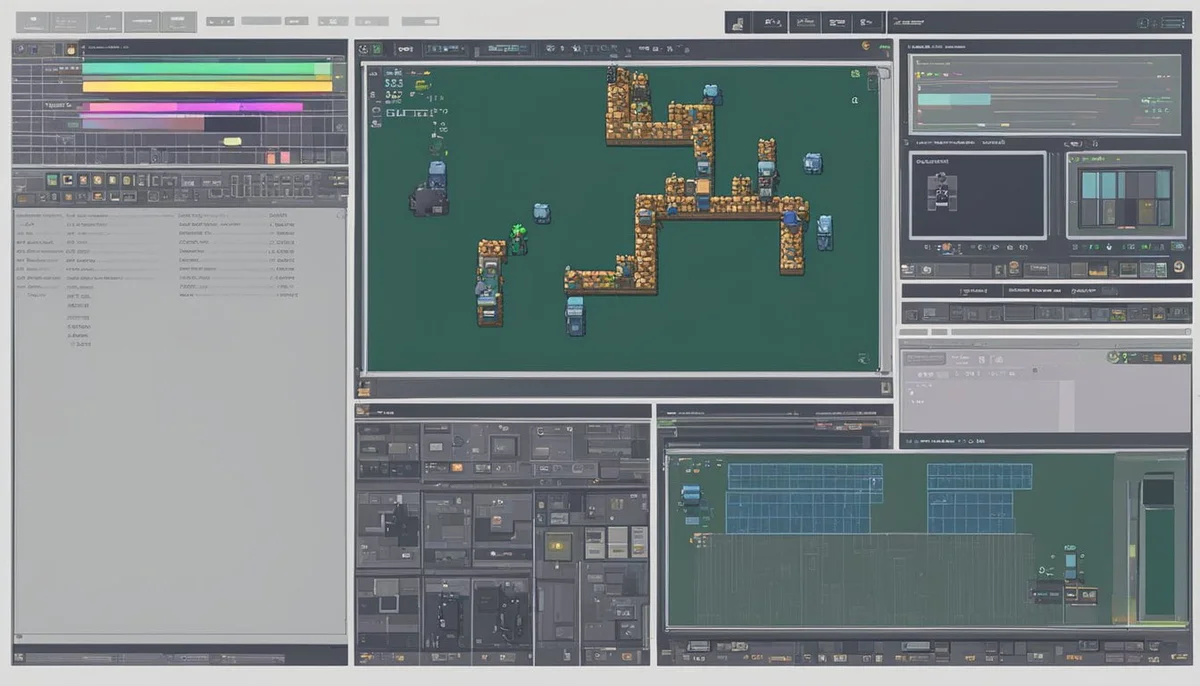Click the yellow pill-shaped marker in the timeline
1200x686 pixels.
point(232,141)
